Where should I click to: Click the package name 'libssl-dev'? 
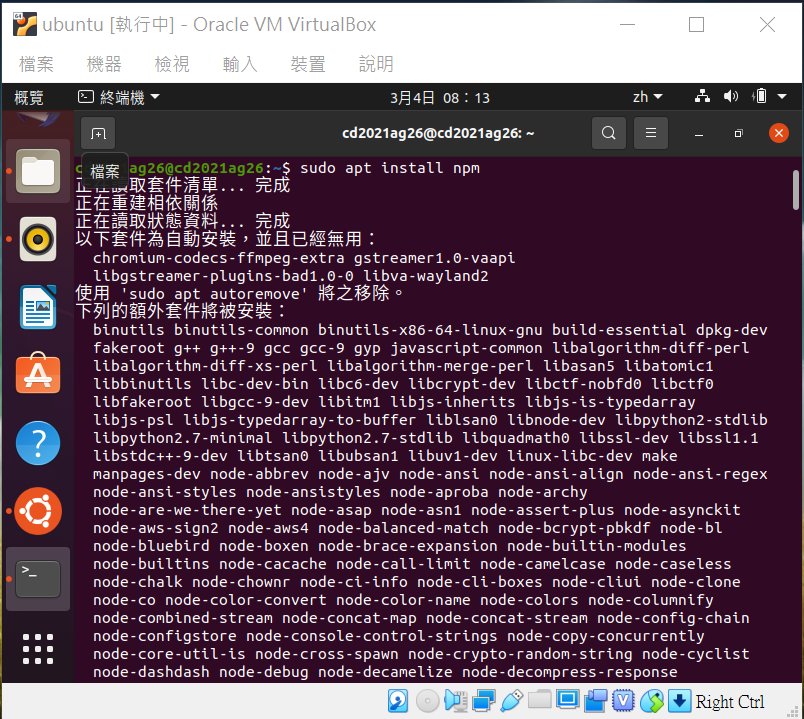(624, 437)
